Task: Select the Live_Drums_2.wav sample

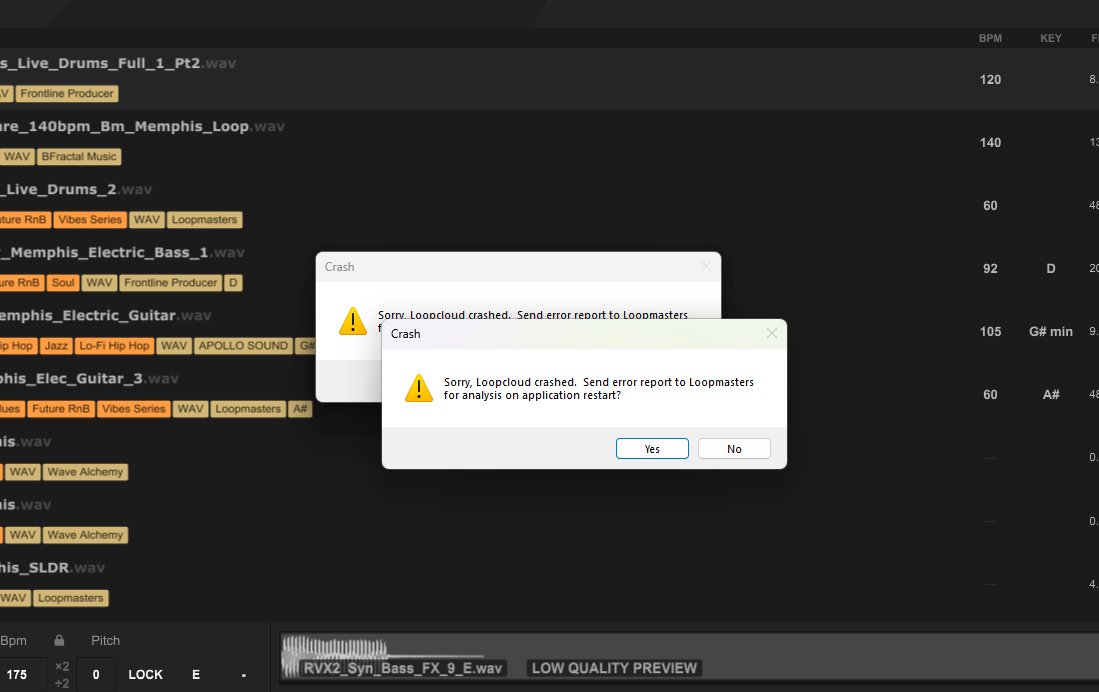Action: [550, 205]
